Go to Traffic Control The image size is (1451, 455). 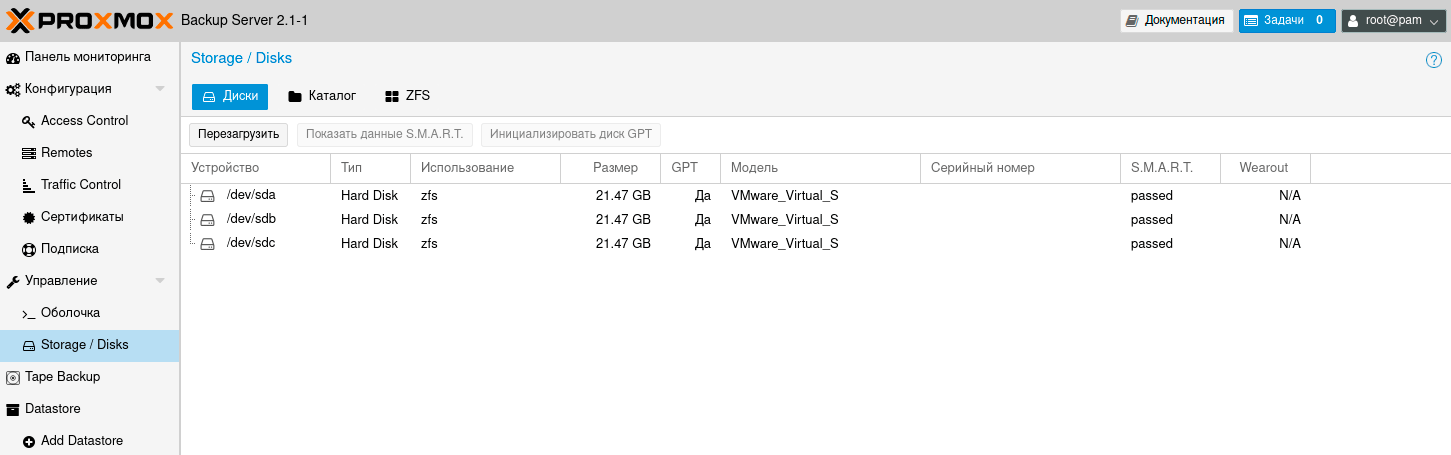[x=80, y=185]
